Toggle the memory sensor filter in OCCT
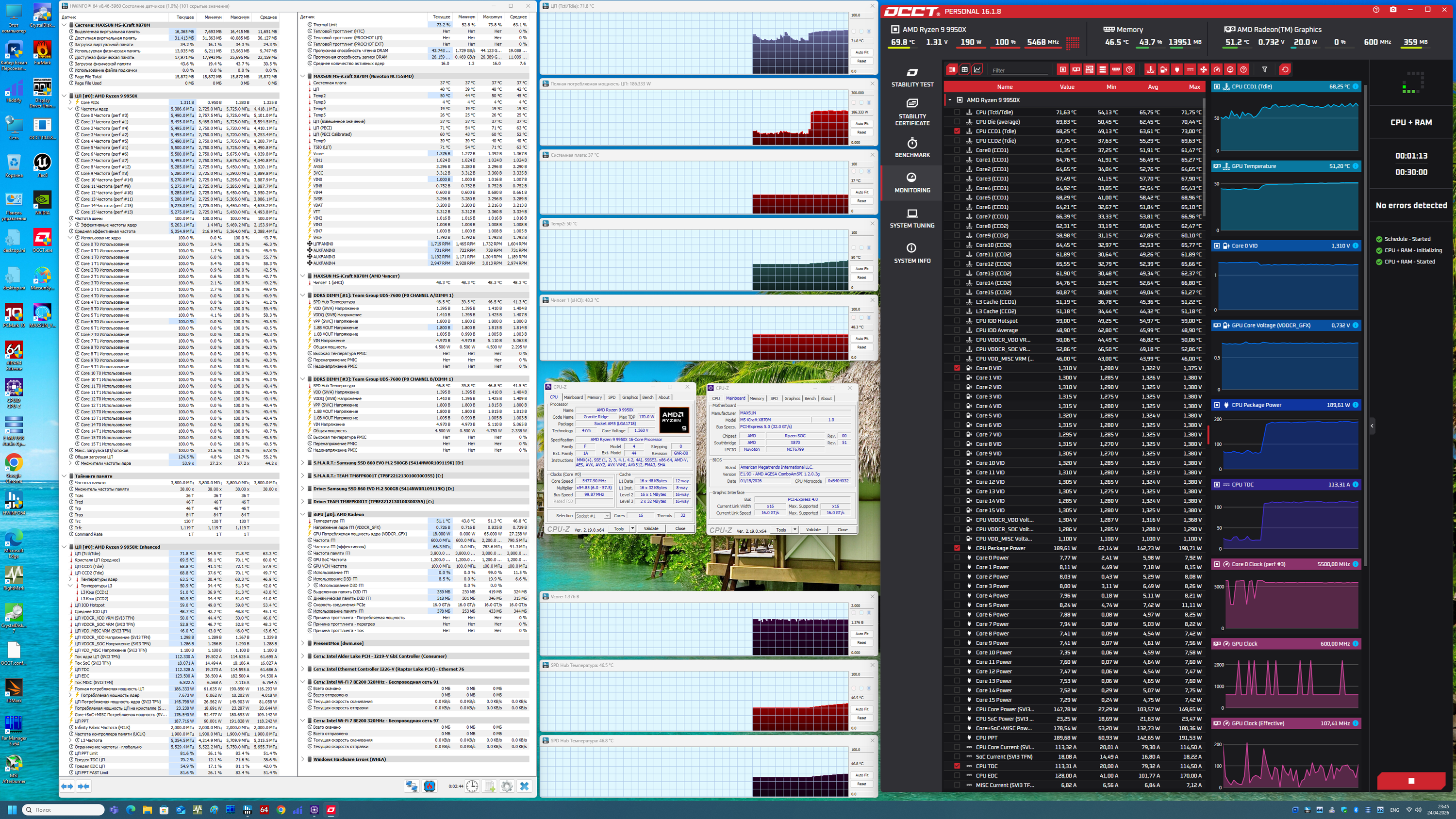The height and width of the screenshot is (819, 1456). point(1116,69)
